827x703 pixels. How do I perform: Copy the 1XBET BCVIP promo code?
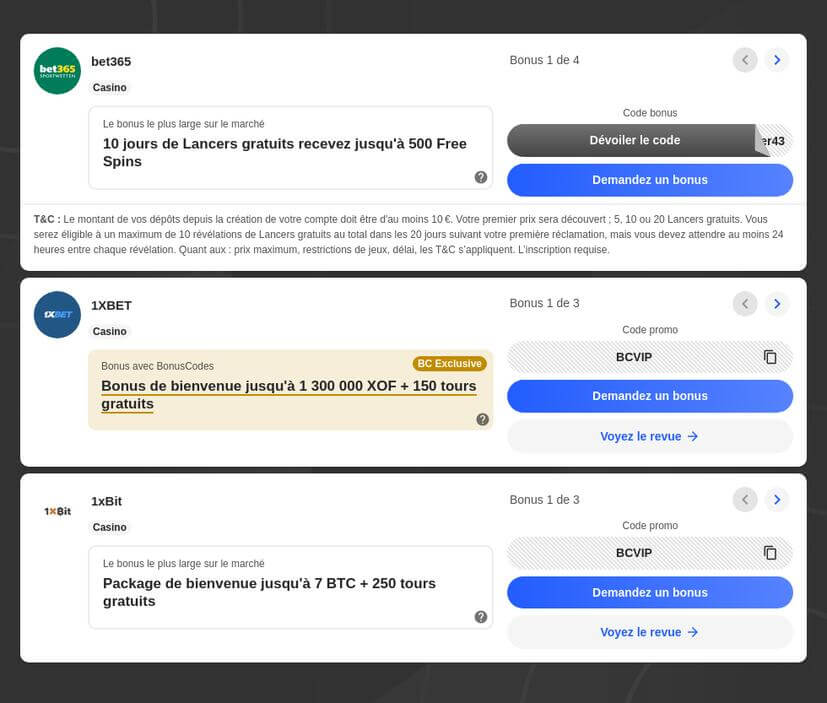tap(770, 357)
